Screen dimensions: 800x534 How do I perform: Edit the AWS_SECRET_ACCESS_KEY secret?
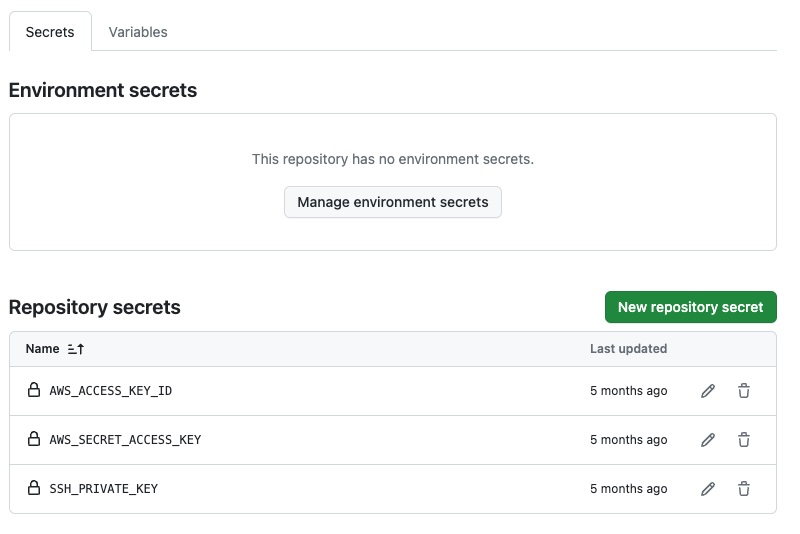[x=708, y=440]
